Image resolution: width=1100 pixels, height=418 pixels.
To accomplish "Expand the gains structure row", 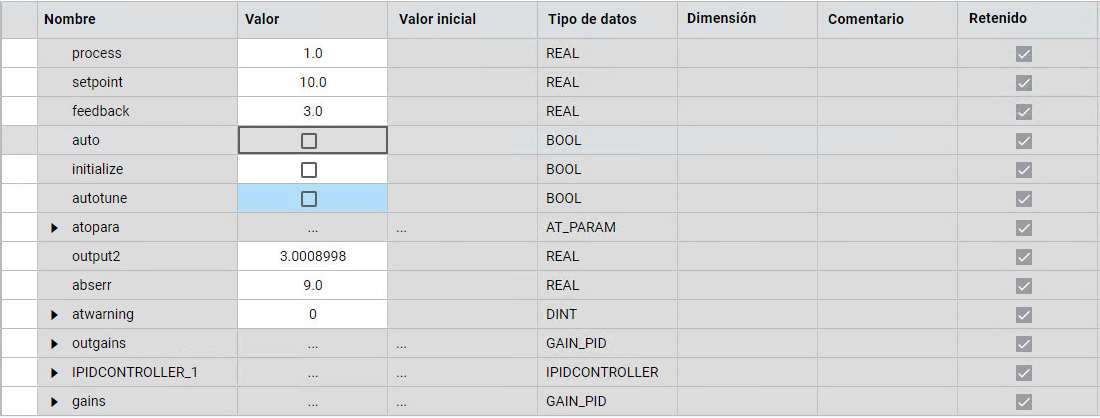I will coord(55,402).
